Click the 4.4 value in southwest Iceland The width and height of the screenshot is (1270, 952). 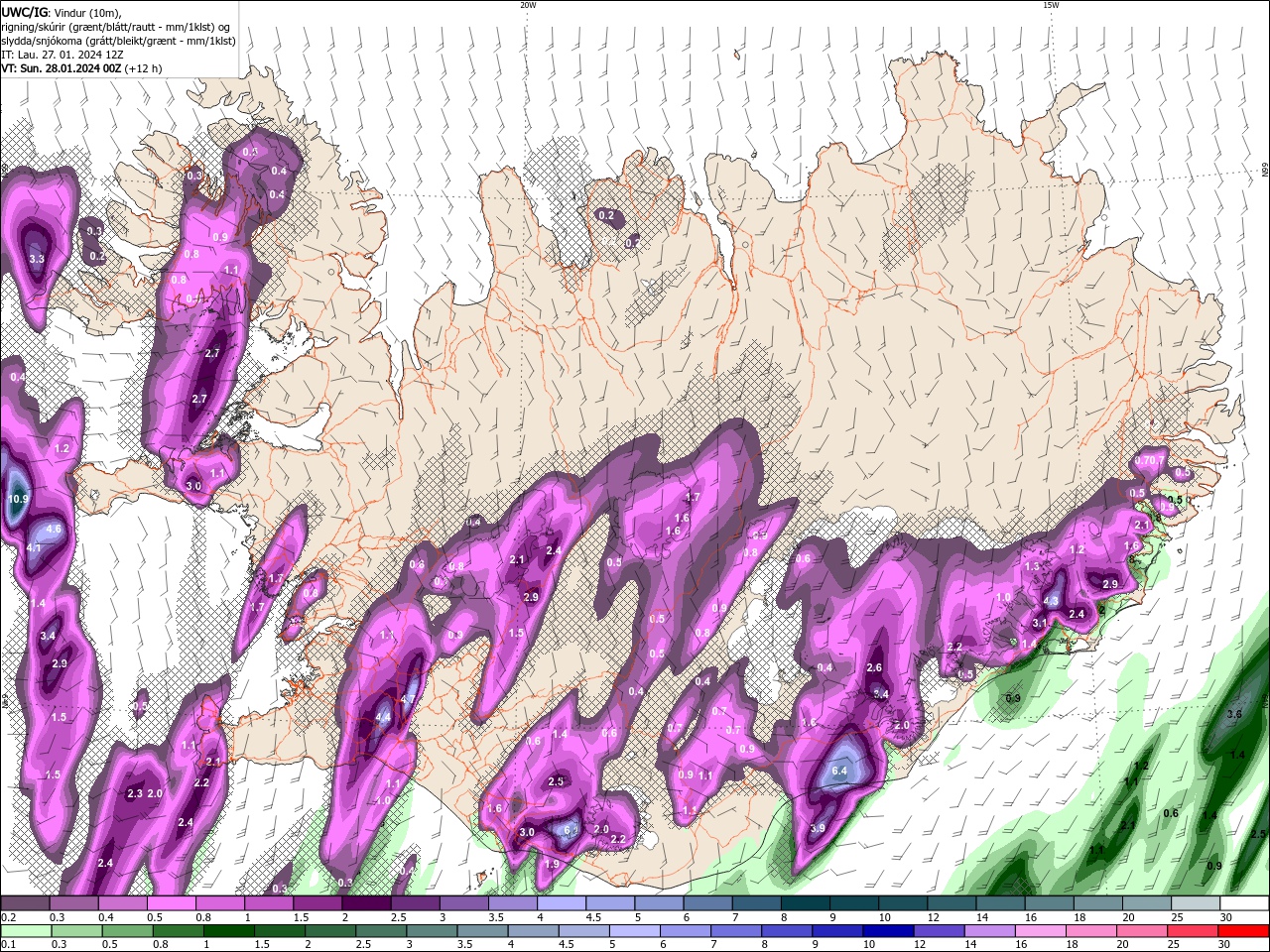[x=384, y=717]
